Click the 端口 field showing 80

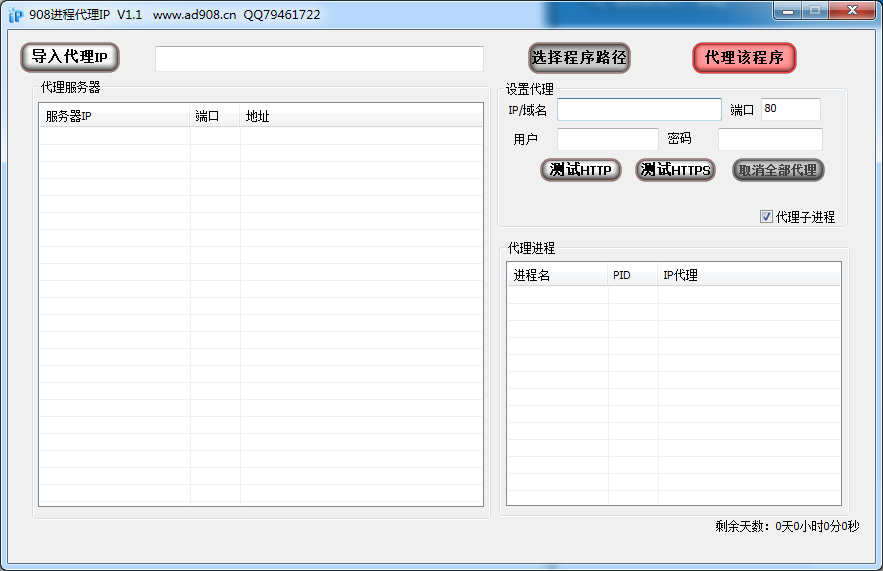[790, 109]
